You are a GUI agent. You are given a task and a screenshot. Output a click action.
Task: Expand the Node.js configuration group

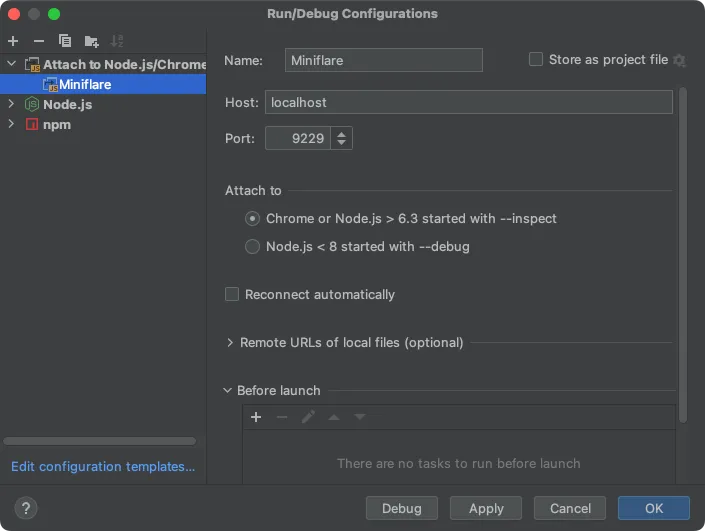pos(12,104)
